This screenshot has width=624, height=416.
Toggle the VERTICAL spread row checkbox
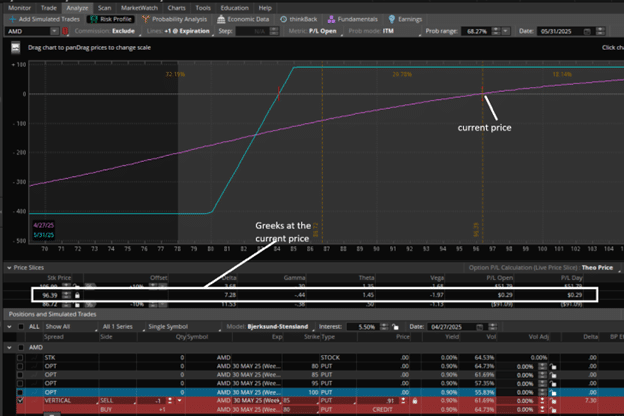coord(21,400)
